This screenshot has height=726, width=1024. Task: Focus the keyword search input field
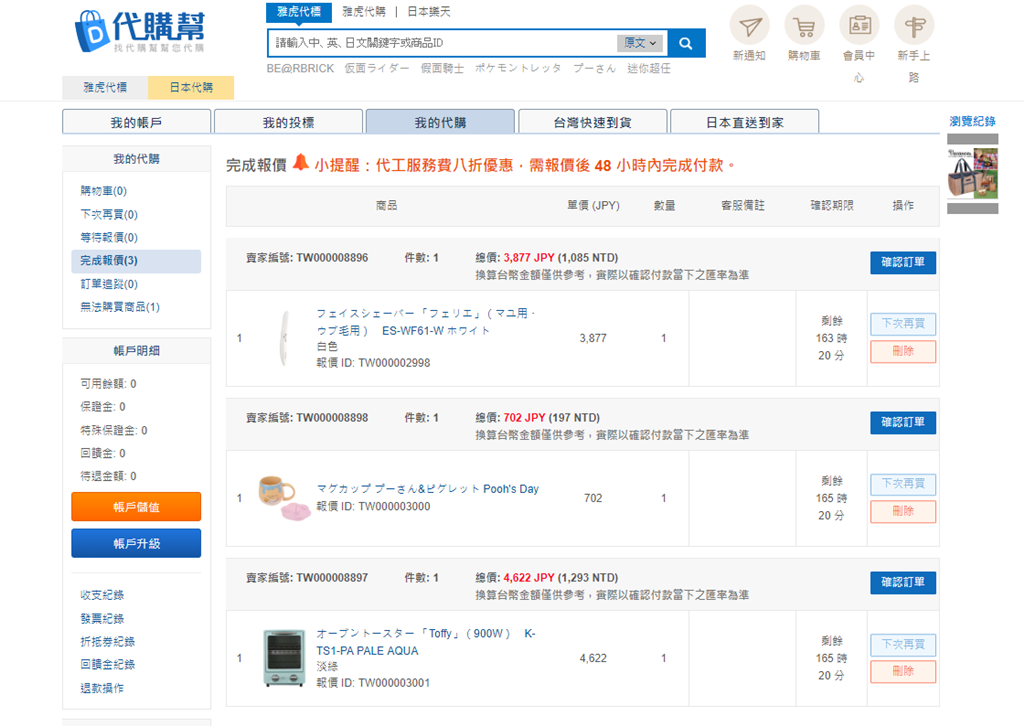443,43
